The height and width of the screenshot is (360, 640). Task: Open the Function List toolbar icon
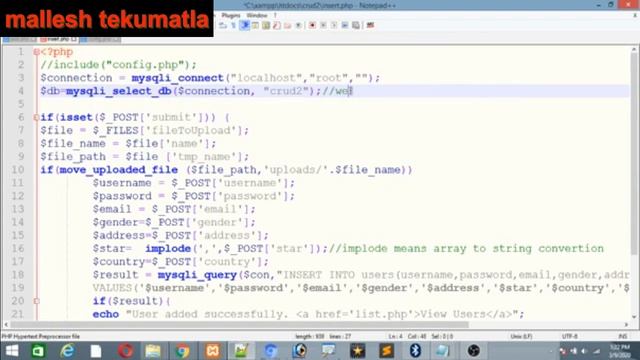pos(276,25)
